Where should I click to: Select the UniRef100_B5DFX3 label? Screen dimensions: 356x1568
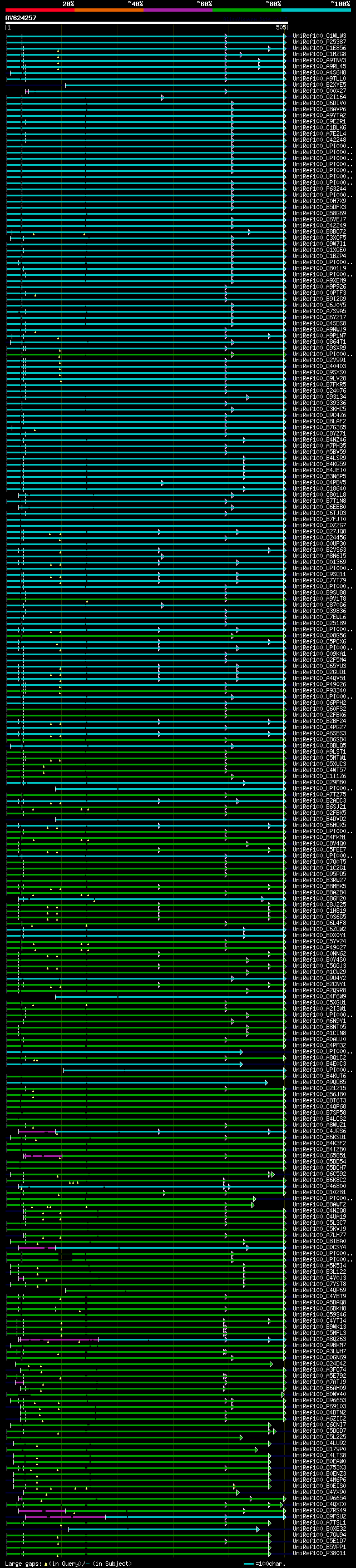coord(319,207)
